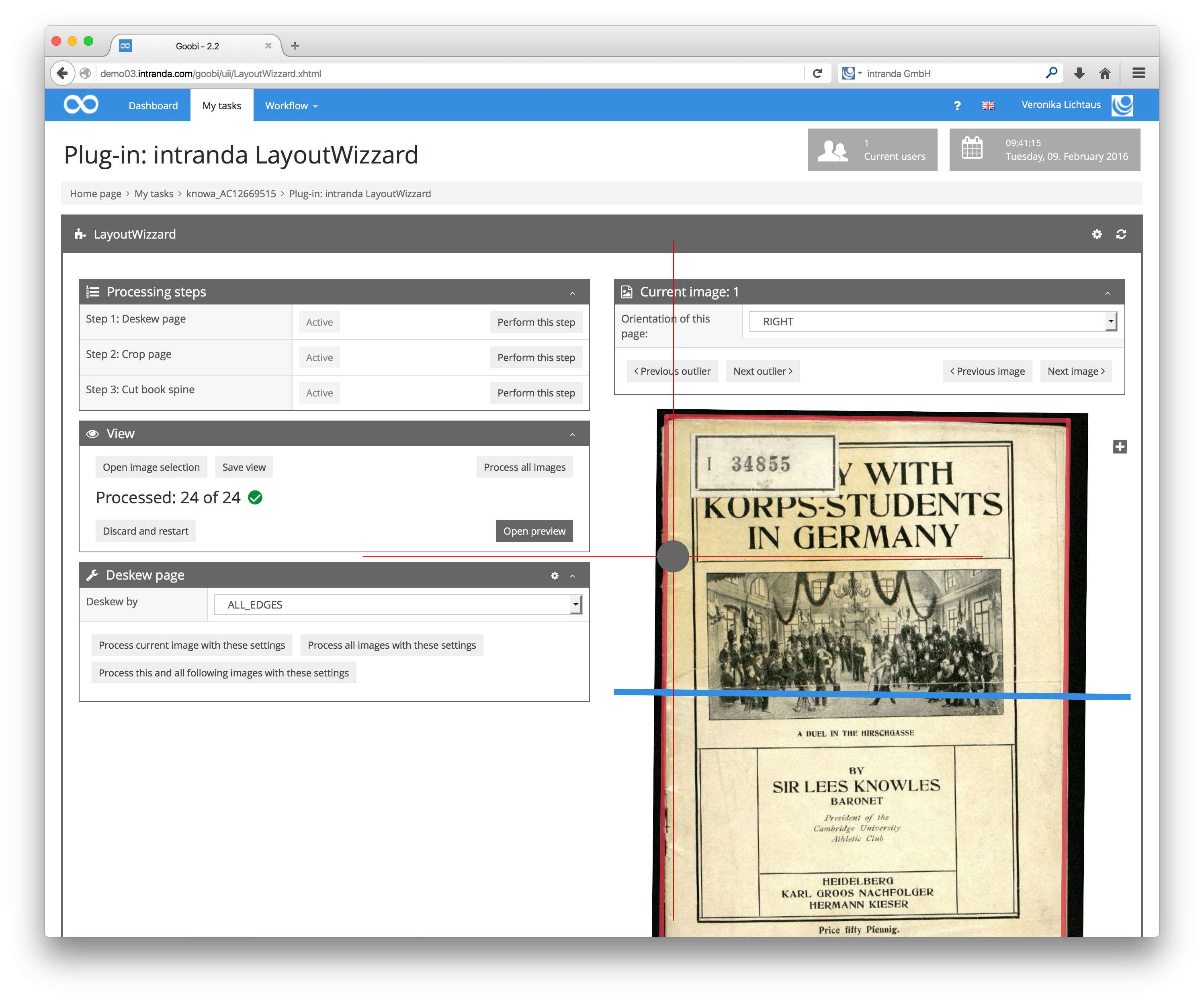The image size is (1204, 1001).
Task: Go to Previous image
Action: tap(988, 371)
